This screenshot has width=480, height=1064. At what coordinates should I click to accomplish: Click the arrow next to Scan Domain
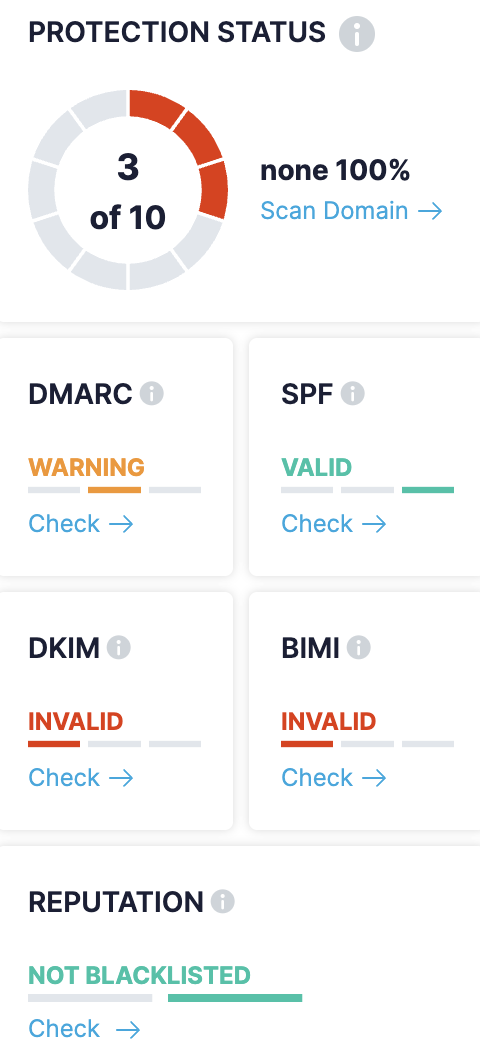pos(430,211)
